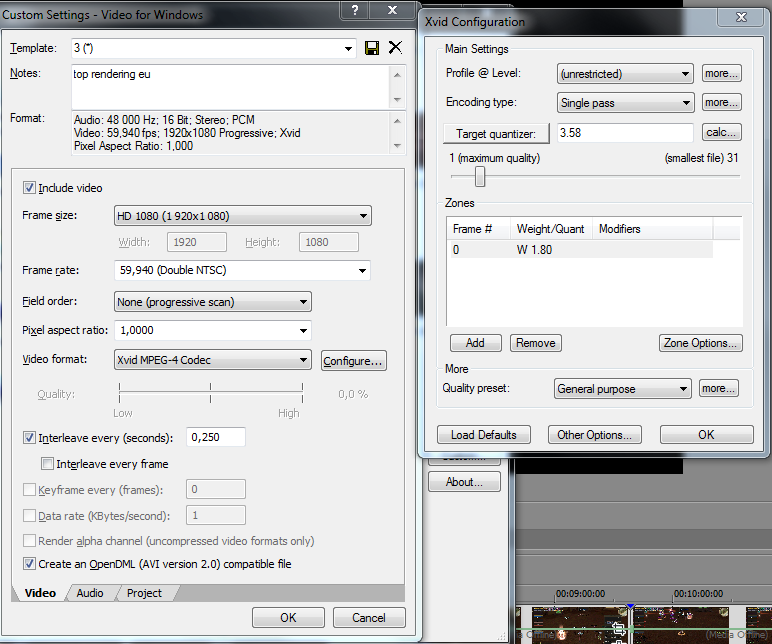Click the Configure... button for the video format
Image resolution: width=772 pixels, height=644 pixels.
click(x=354, y=360)
